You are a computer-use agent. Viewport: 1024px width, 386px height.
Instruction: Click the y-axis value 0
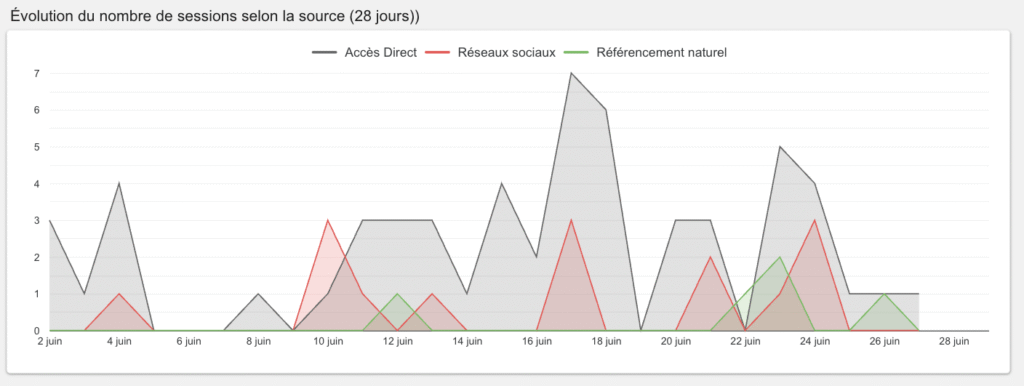point(37,330)
